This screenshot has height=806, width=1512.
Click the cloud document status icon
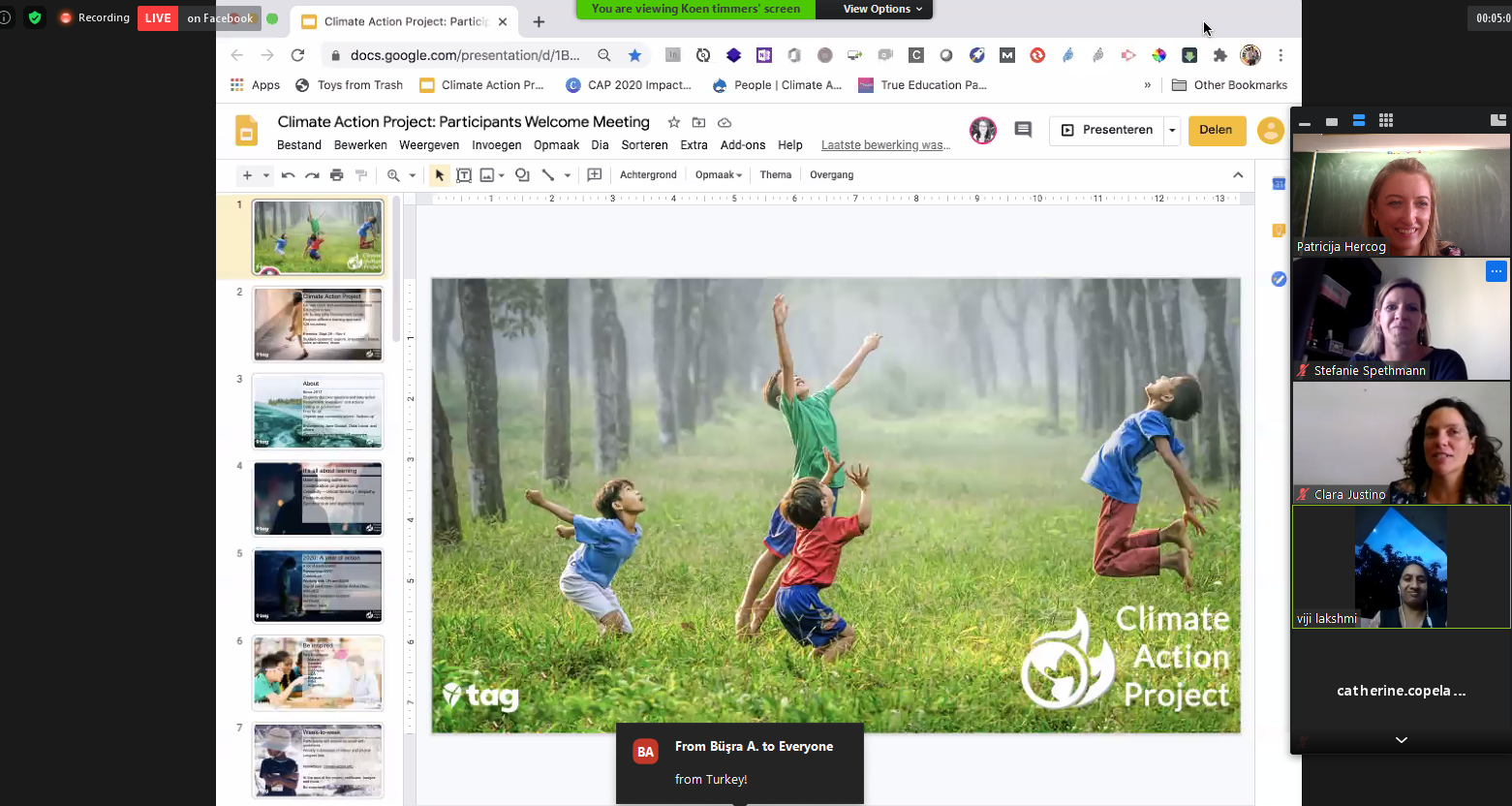point(725,122)
